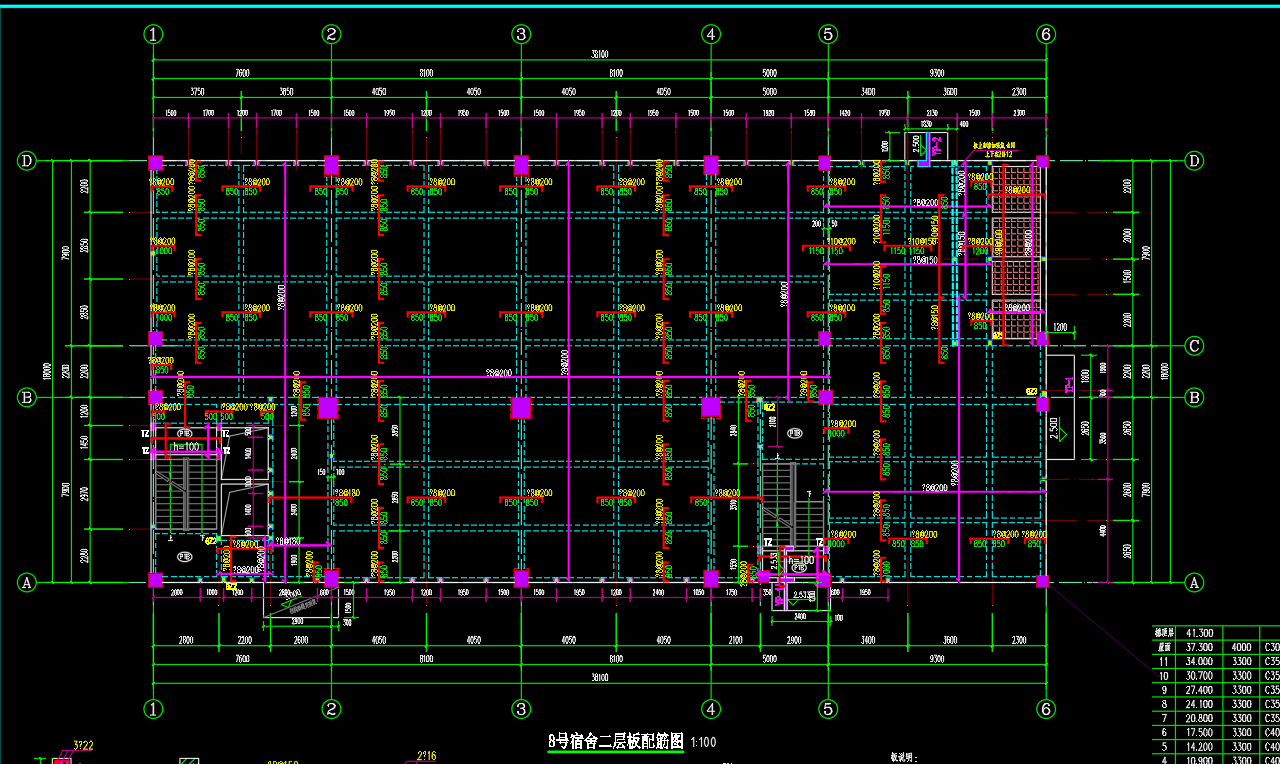Pick grid axis bubble C on right side

pyautogui.click(x=1193, y=346)
